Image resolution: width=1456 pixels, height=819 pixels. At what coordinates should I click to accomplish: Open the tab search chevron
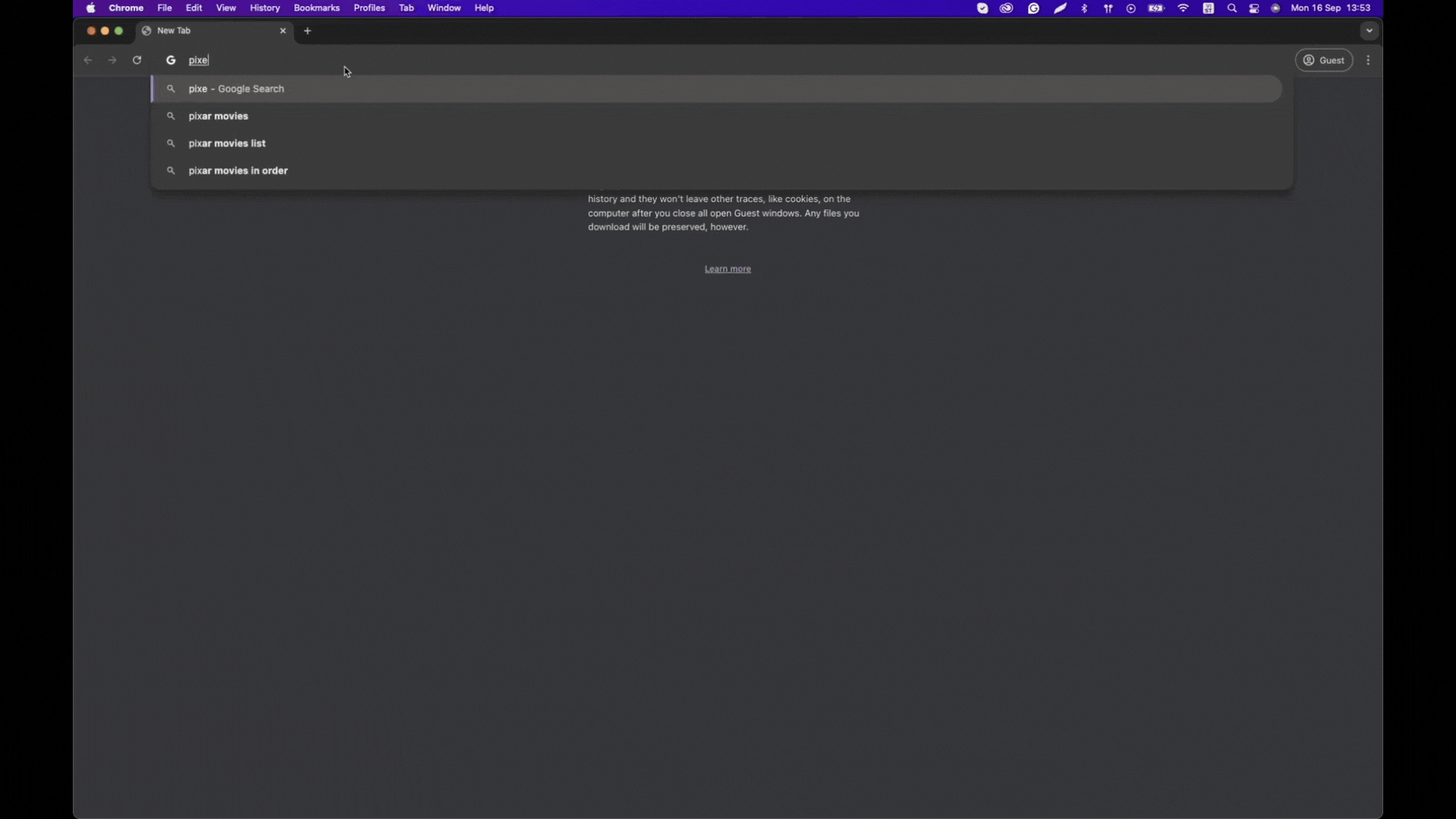[x=1369, y=31]
